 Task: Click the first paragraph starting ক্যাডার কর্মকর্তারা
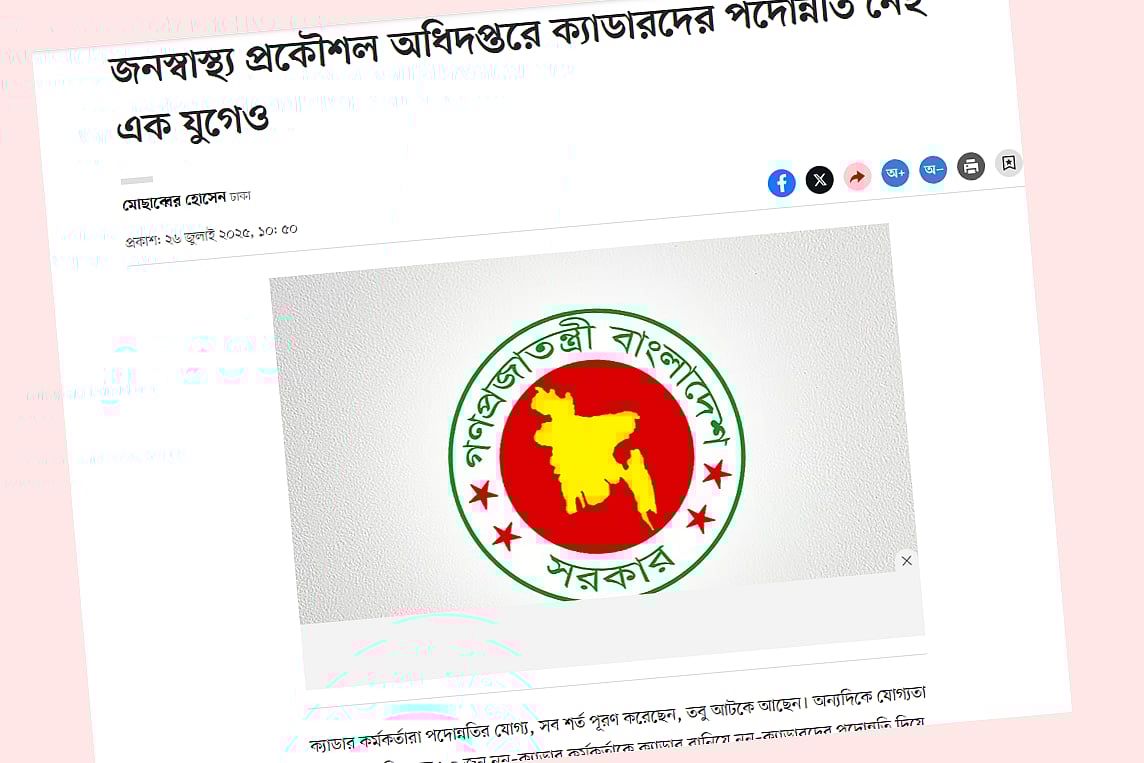point(617,724)
